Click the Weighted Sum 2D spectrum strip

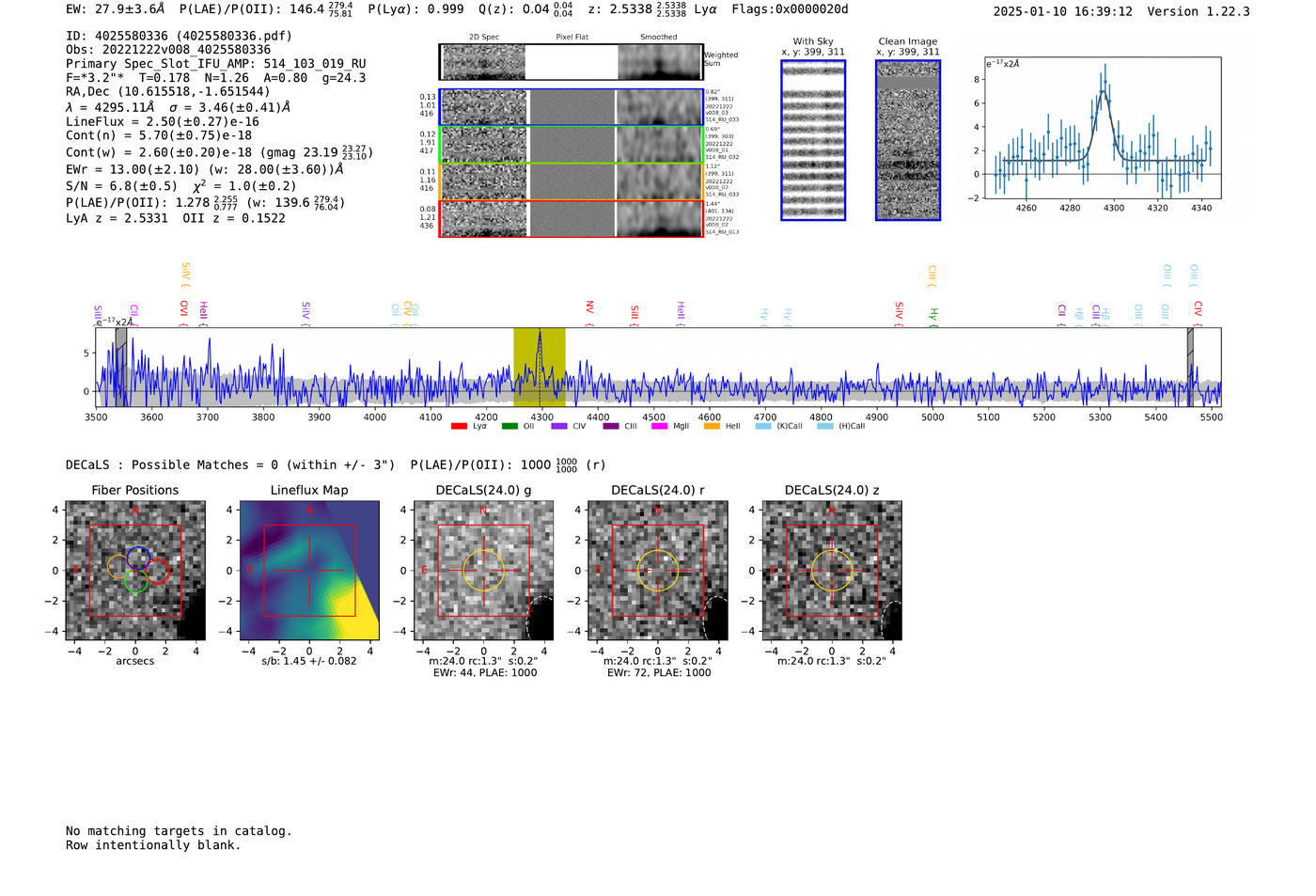tap(571, 62)
